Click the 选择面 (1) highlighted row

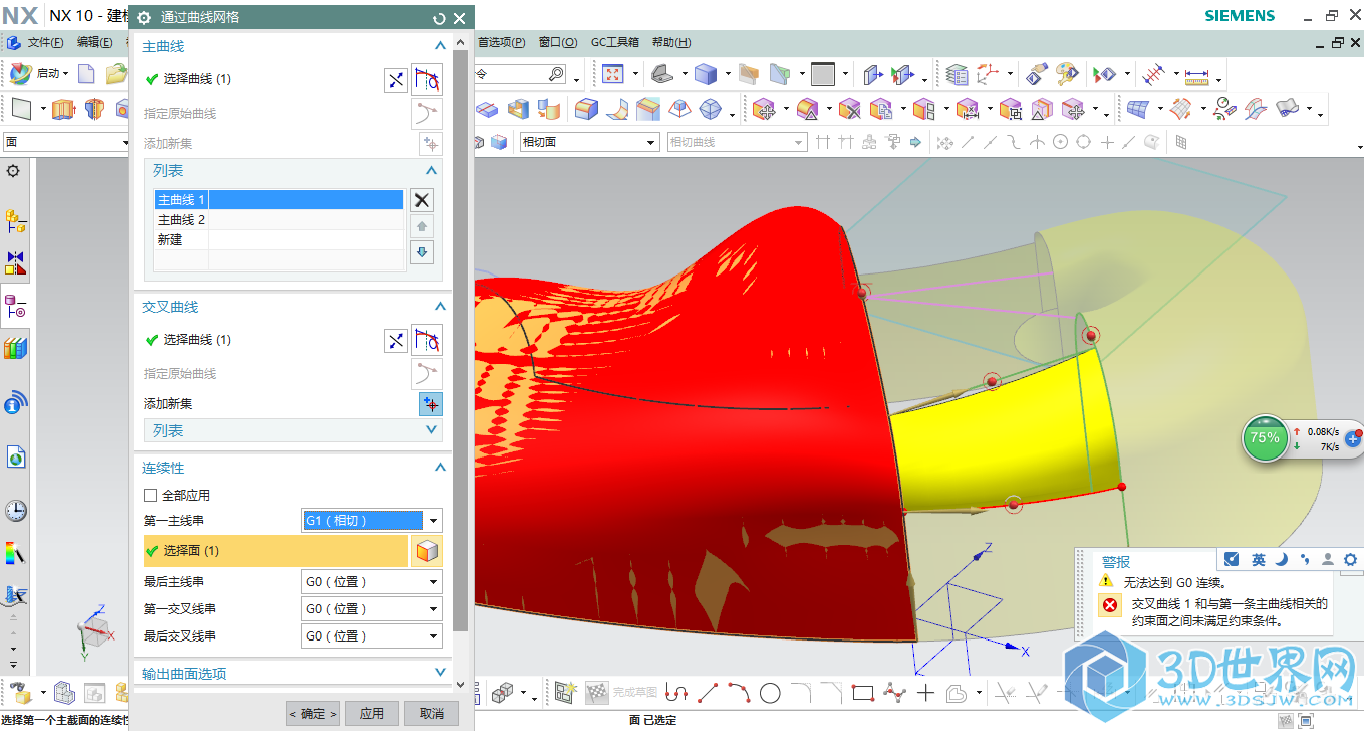276,551
